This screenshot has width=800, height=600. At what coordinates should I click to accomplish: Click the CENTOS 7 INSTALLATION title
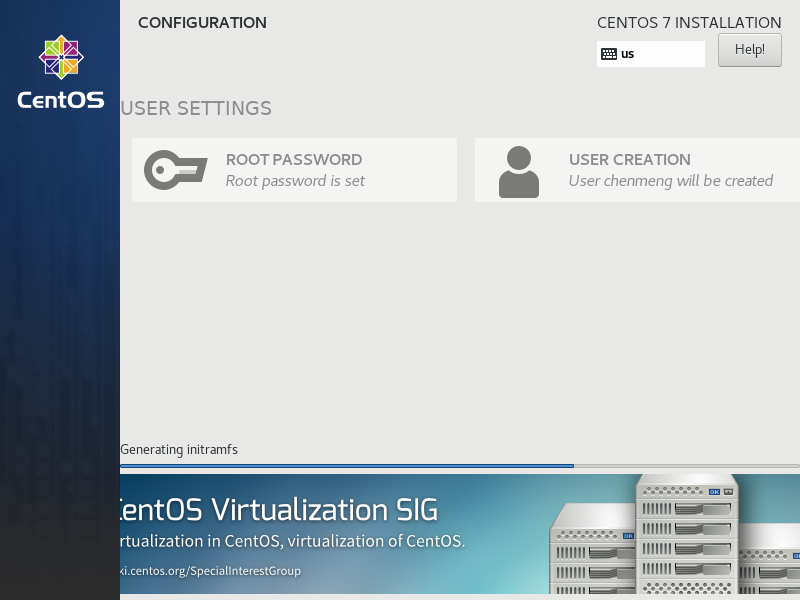pos(689,23)
